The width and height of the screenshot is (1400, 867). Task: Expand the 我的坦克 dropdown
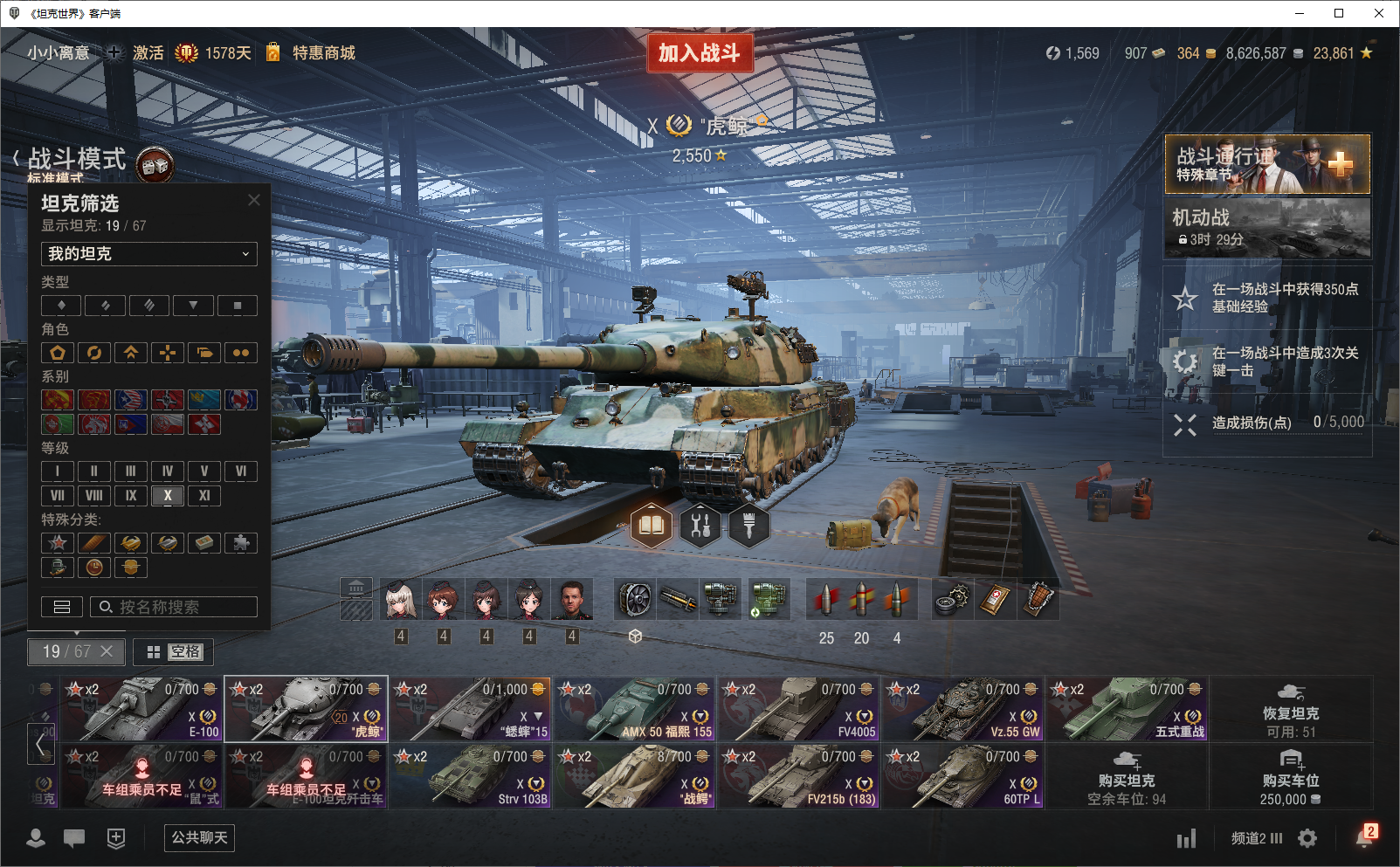[149, 254]
